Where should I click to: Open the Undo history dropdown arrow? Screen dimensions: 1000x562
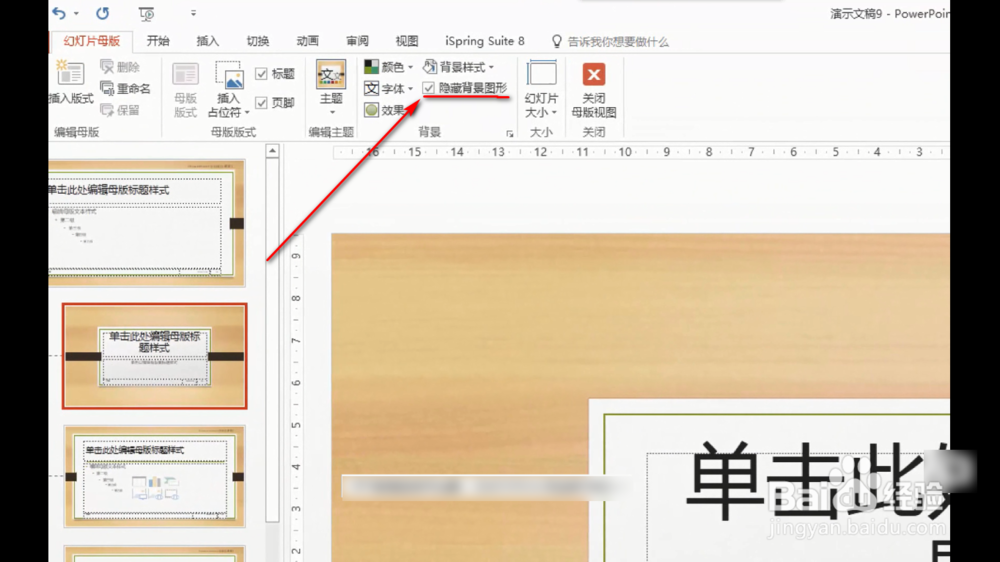[76, 13]
